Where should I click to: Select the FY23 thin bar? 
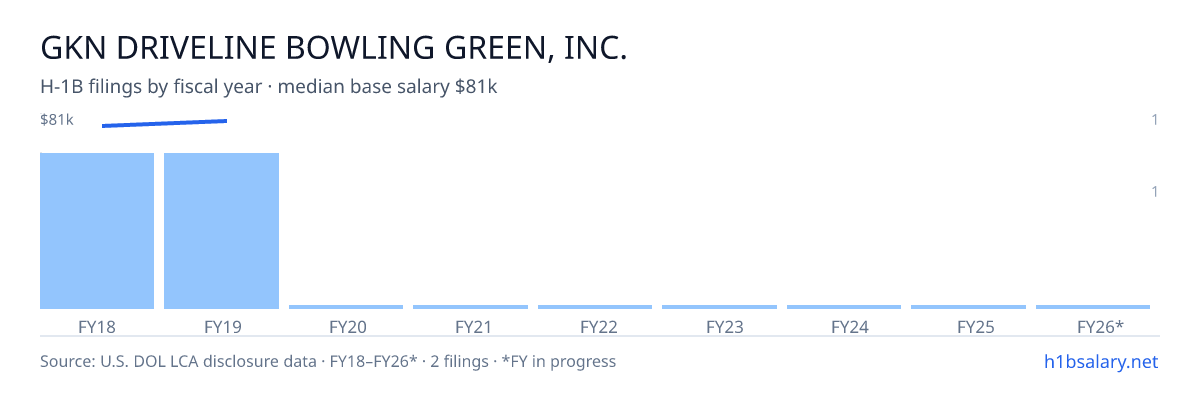pos(719,307)
